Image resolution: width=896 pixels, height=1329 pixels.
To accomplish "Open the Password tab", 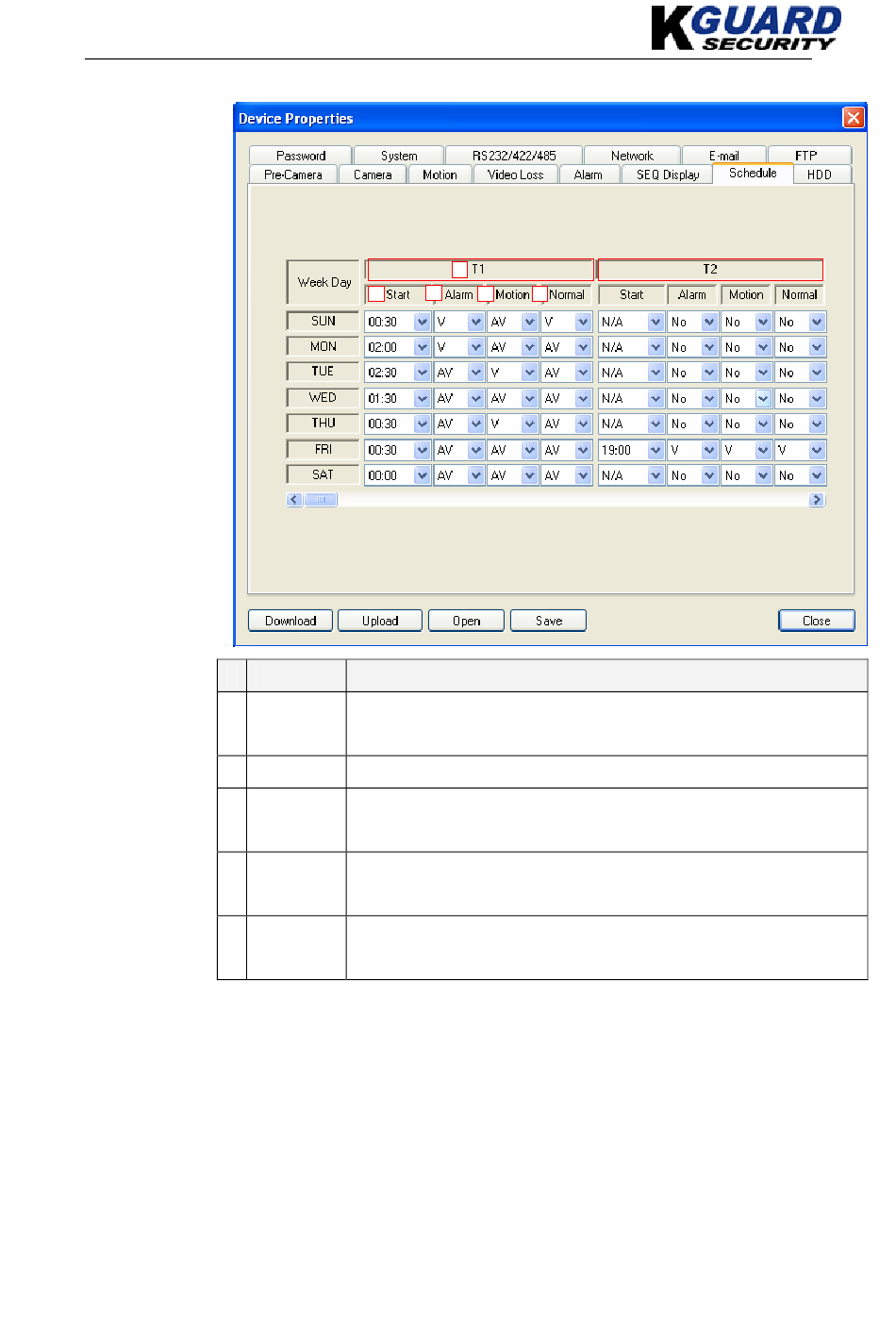I will pos(301,156).
